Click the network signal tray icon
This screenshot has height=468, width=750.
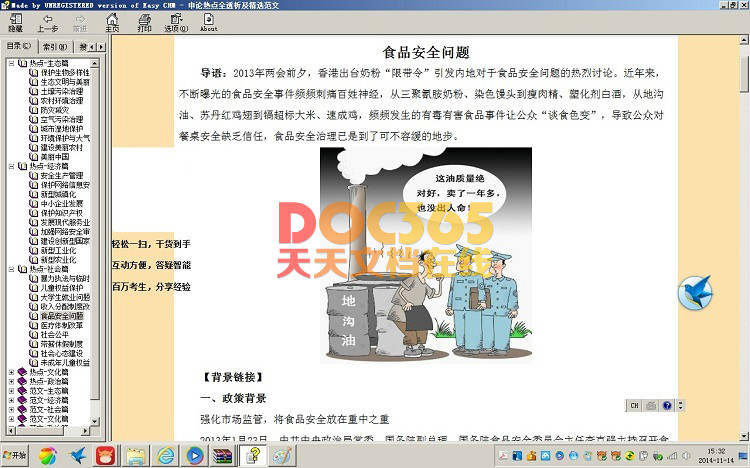pos(672,456)
